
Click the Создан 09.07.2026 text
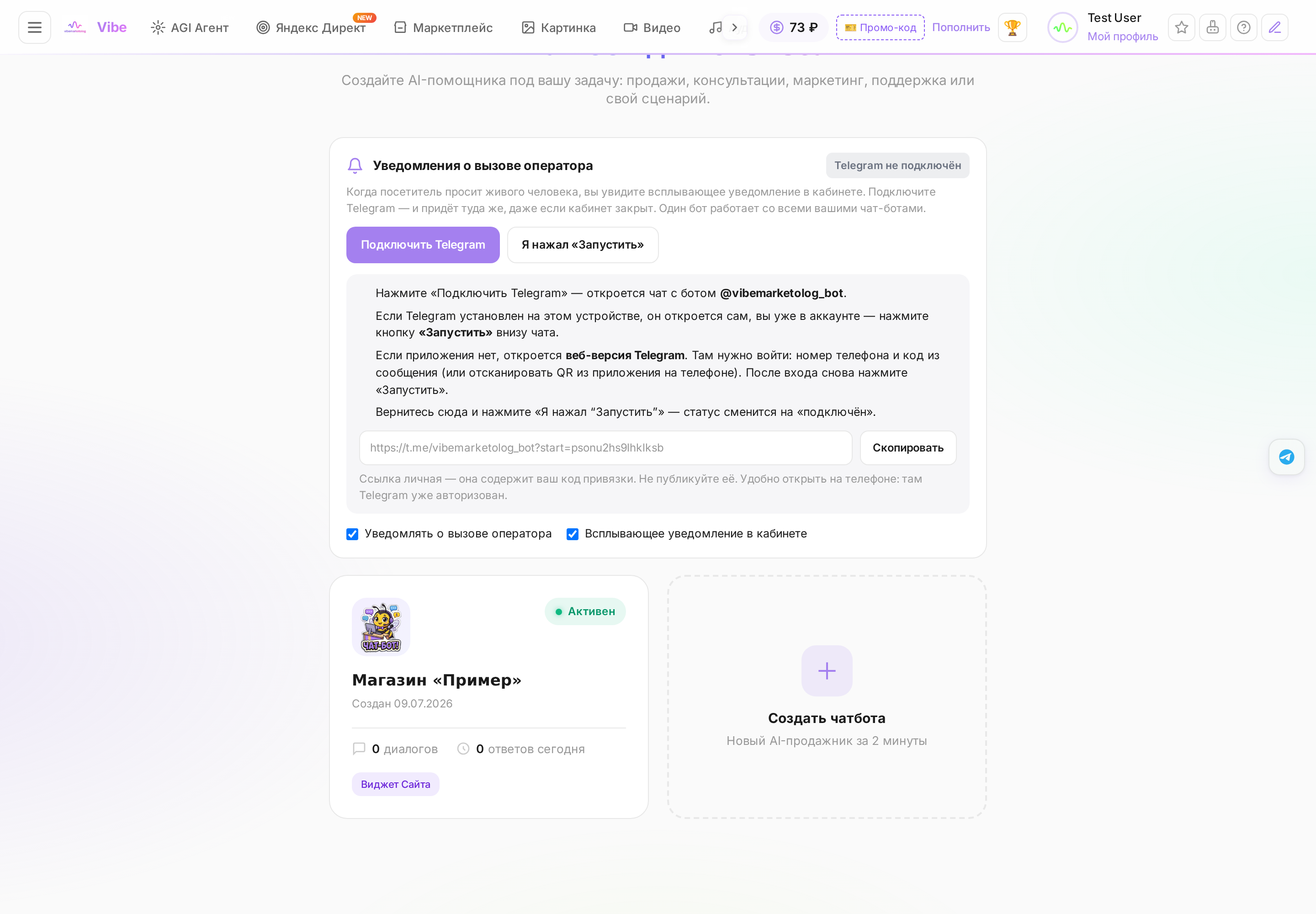point(402,704)
